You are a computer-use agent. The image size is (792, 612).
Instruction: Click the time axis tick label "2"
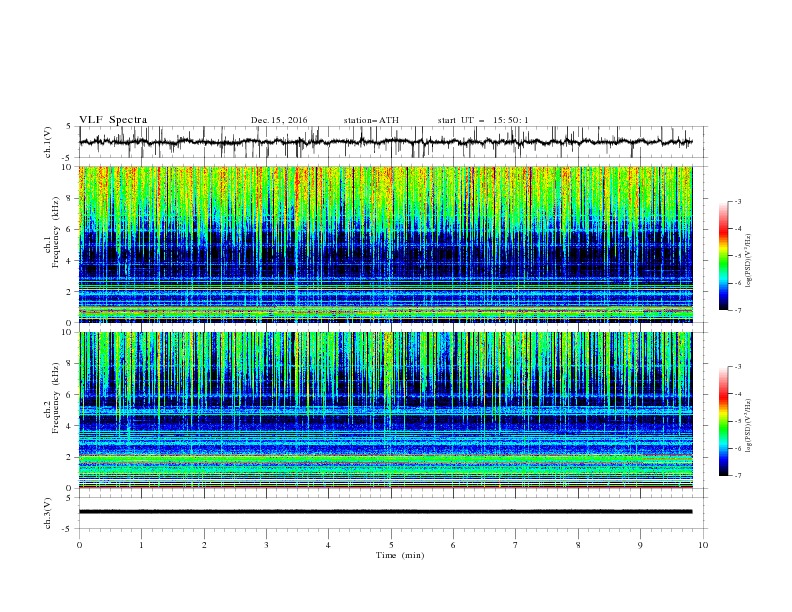click(x=204, y=545)
